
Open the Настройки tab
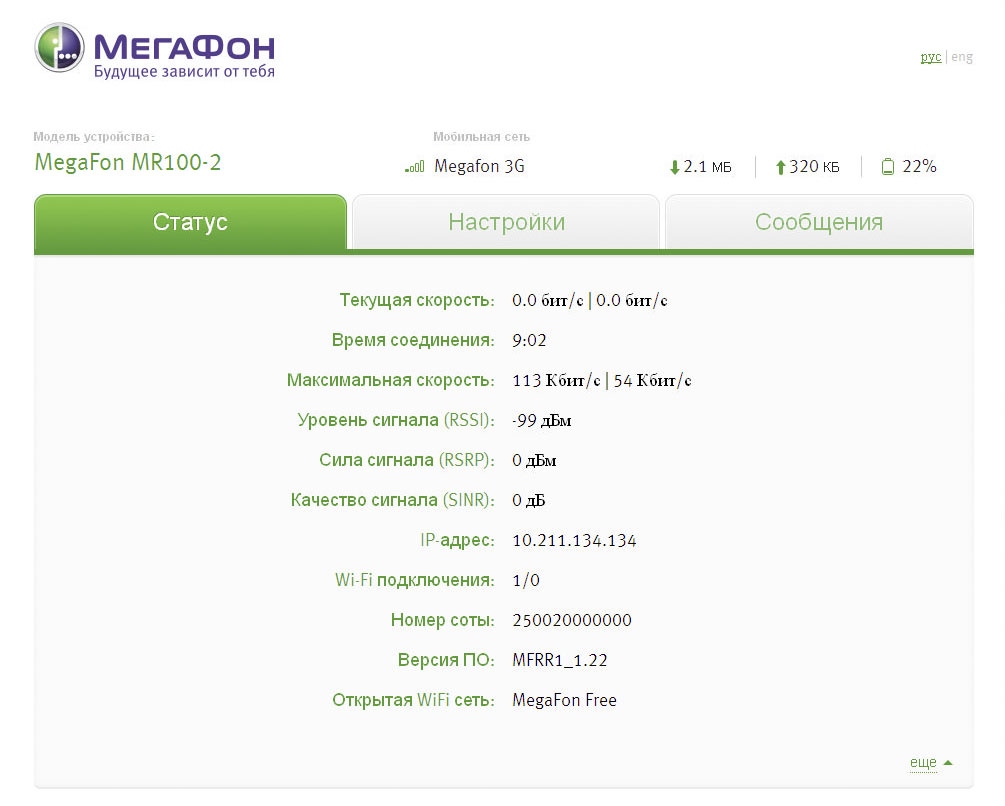(x=506, y=222)
